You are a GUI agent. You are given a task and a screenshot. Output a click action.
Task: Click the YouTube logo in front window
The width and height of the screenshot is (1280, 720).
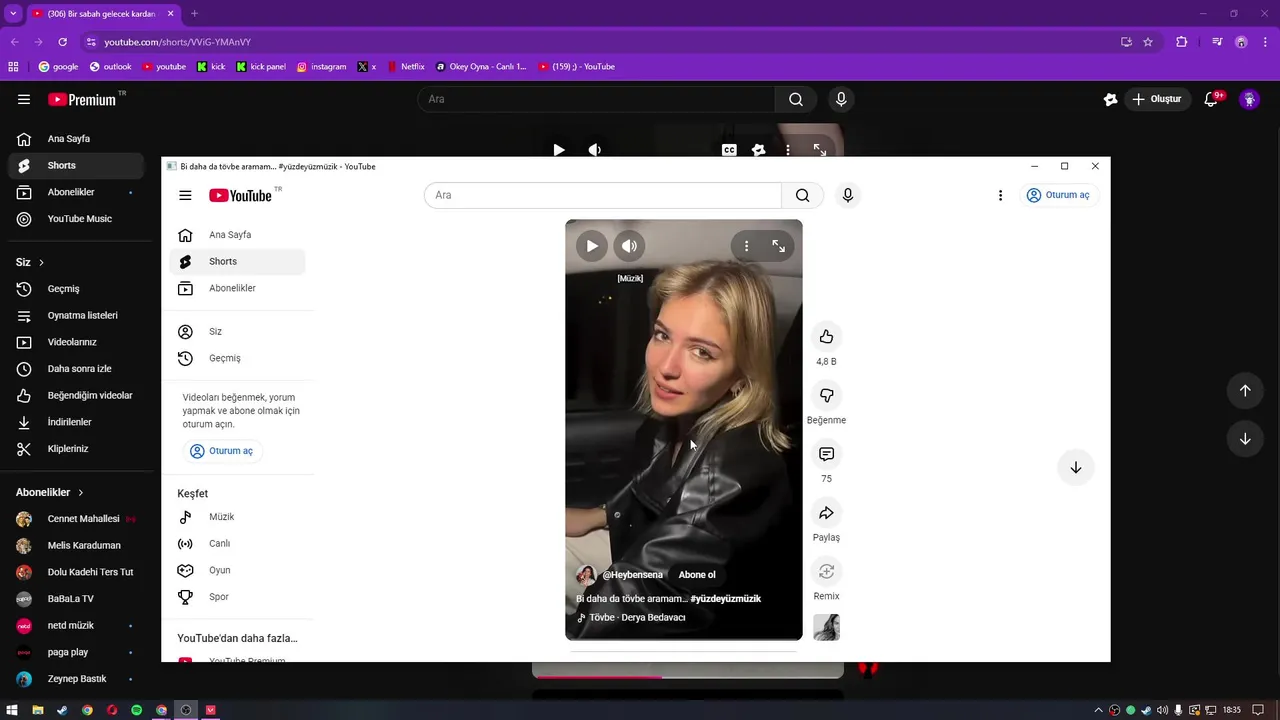(x=240, y=195)
